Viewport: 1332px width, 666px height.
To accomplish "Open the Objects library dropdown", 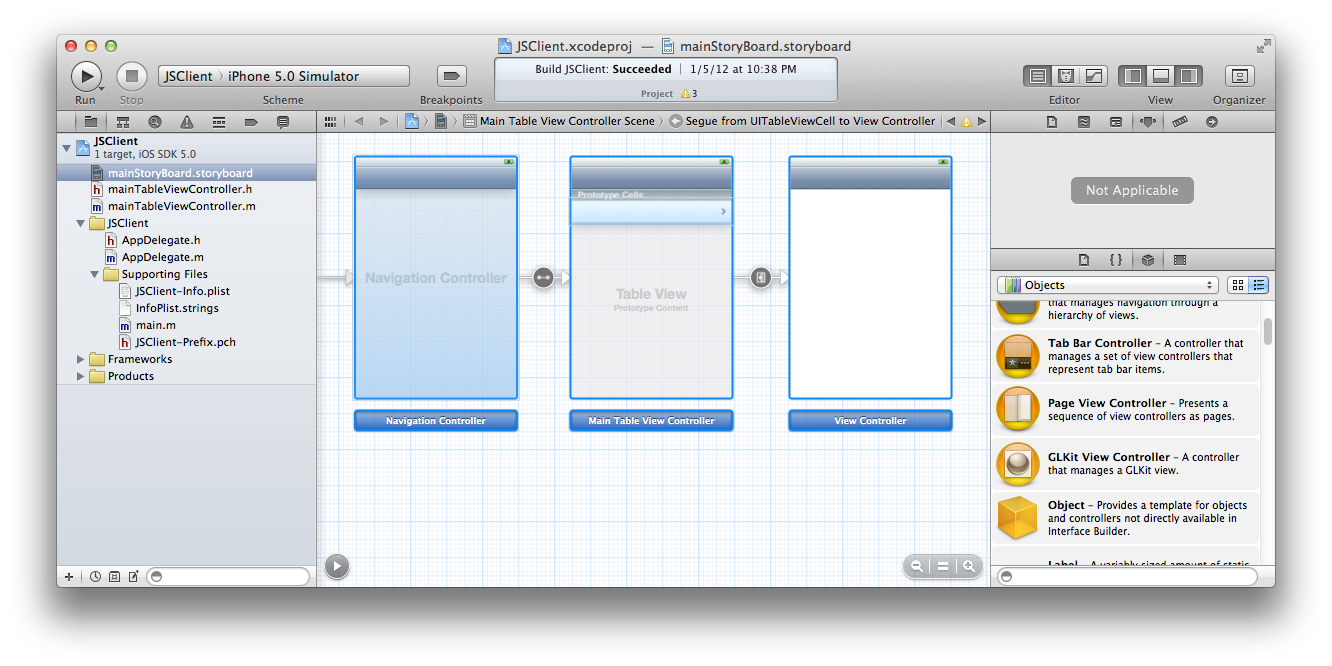I will (1108, 285).
